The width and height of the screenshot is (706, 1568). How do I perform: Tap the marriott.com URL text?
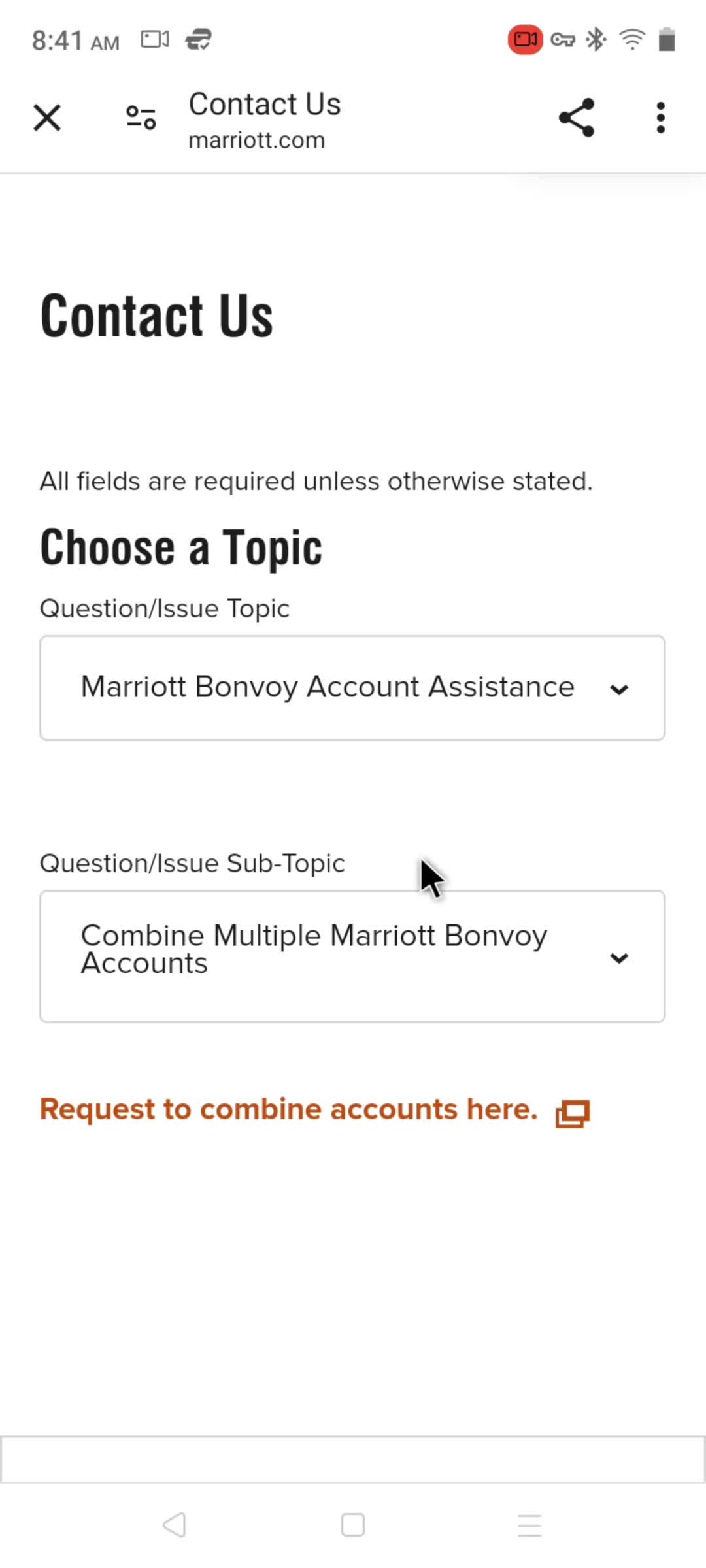tap(257, 140)
